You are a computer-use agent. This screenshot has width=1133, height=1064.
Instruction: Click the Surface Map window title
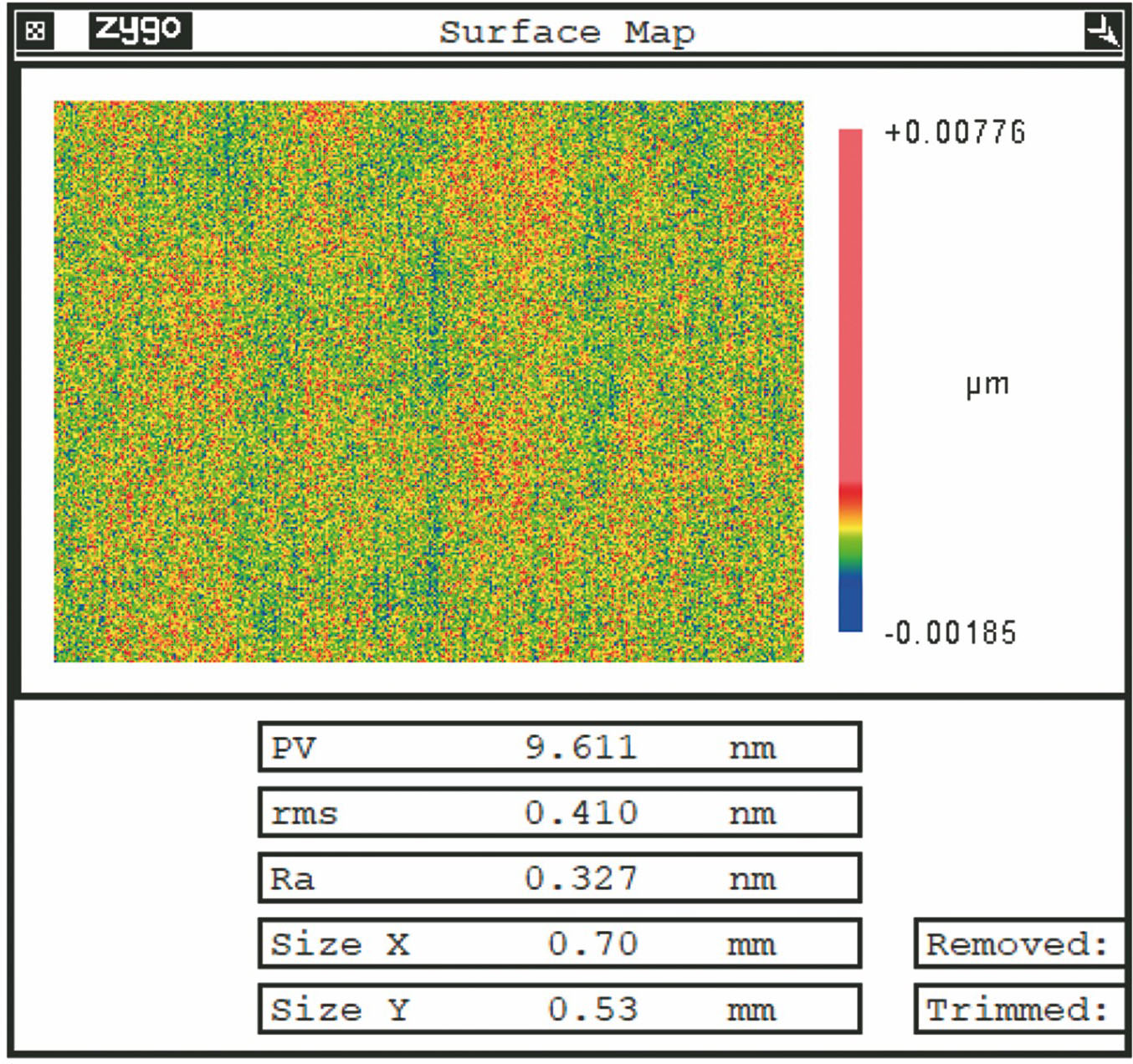tap(566, 33)
